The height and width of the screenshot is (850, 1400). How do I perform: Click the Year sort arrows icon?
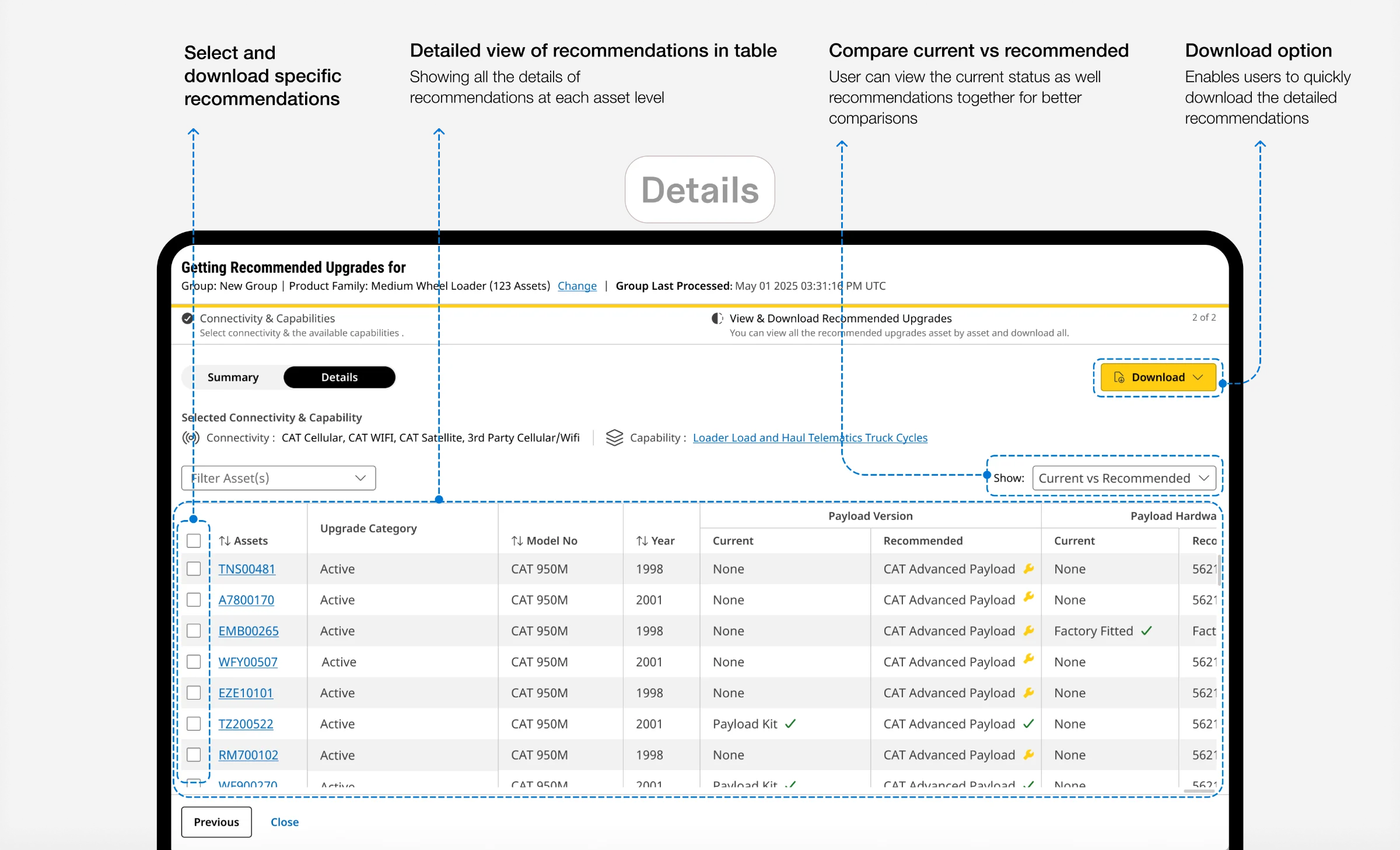tap(642, 541)
